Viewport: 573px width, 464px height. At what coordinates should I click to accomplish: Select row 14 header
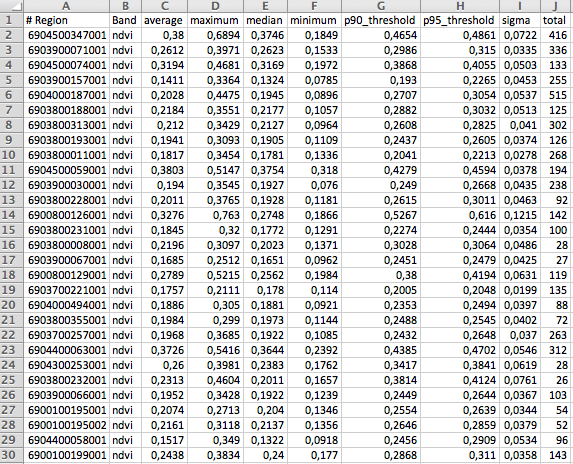click(x=12, y=215)
